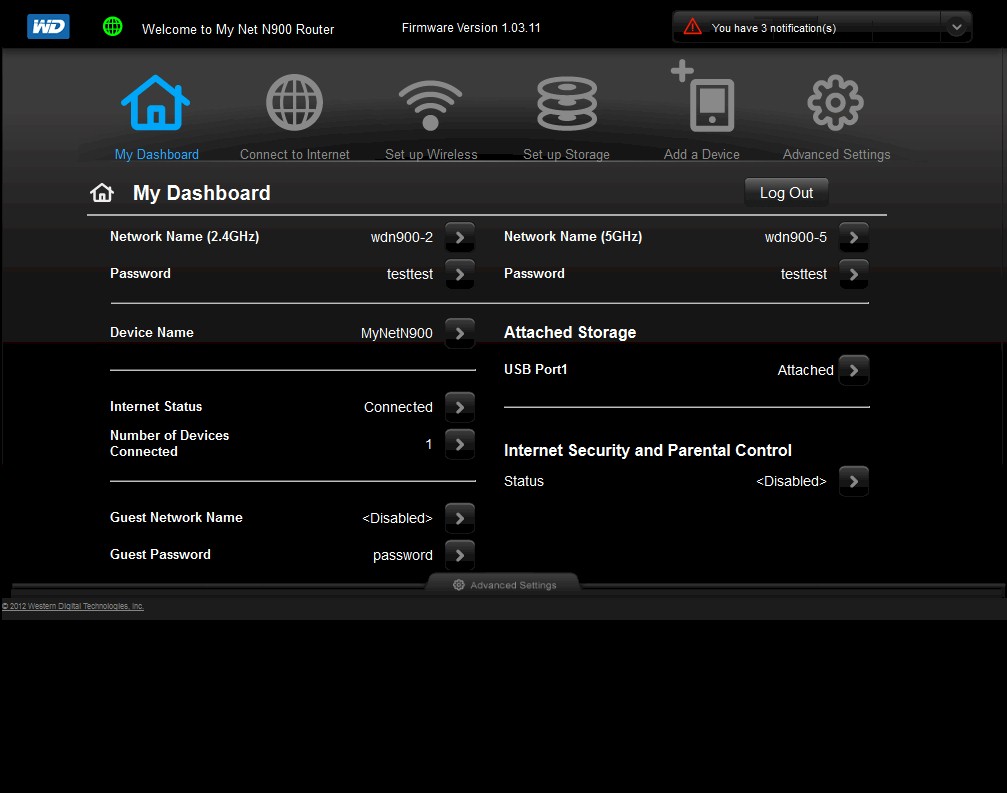
Task: Click the 'wdn900-5' network name value
Action: (796, 238)
